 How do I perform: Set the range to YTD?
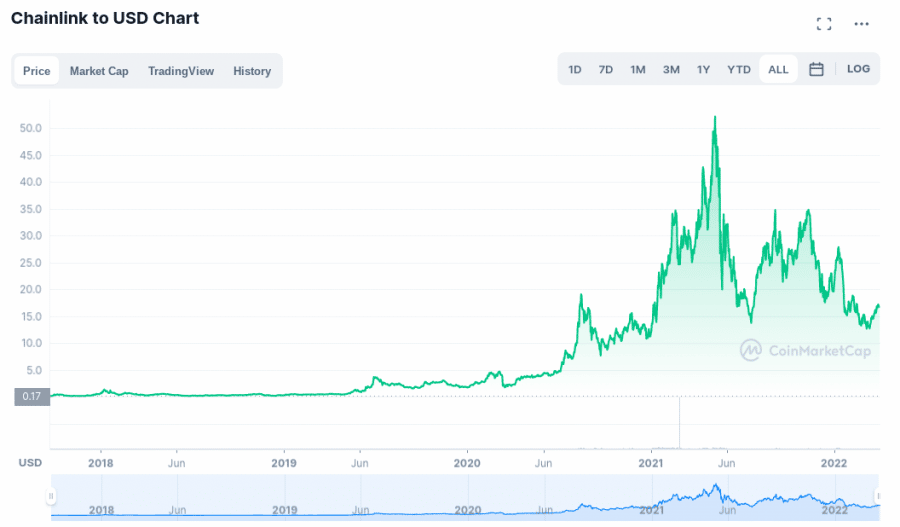click(739, 69)
